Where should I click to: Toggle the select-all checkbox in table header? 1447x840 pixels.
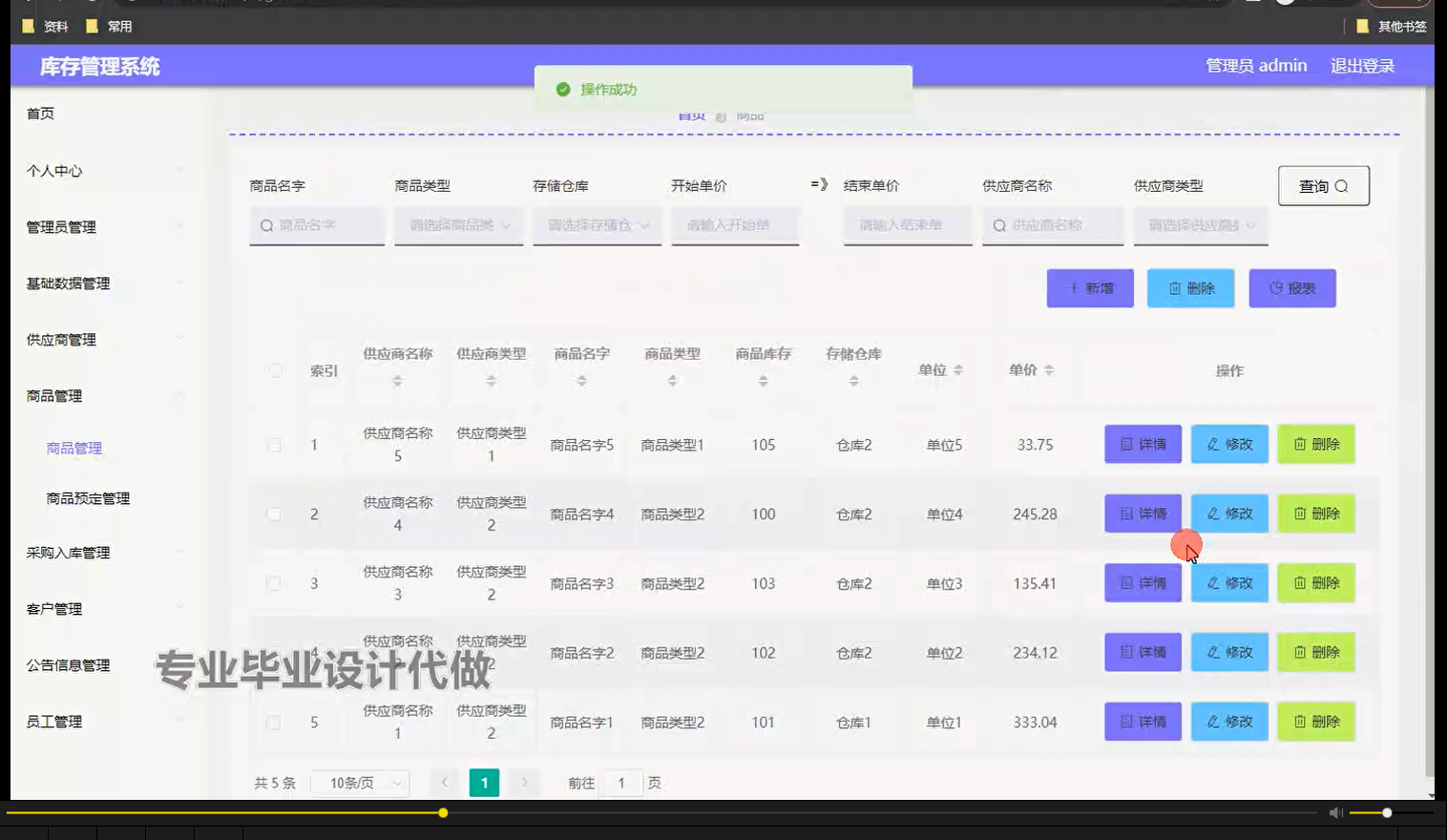[274, 369]
